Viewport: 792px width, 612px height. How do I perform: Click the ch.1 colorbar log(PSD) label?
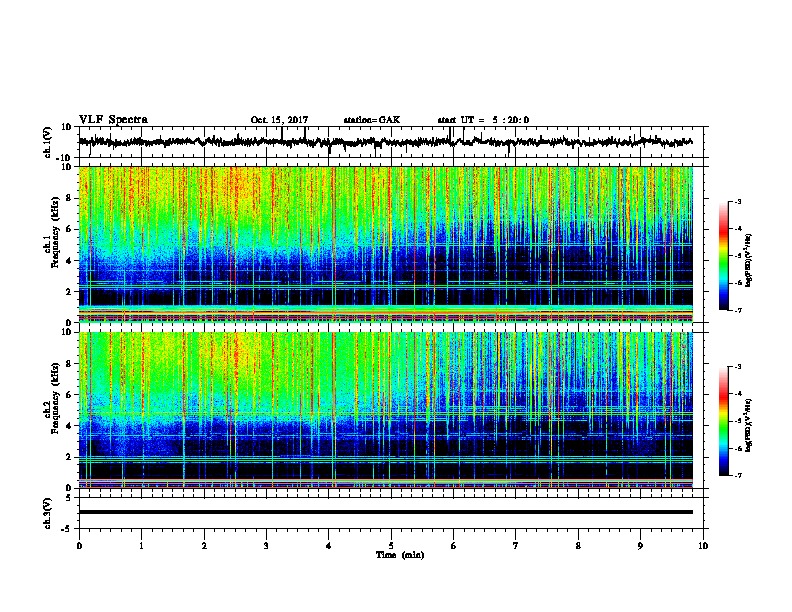pyautogui.click(x=748, y=261)
